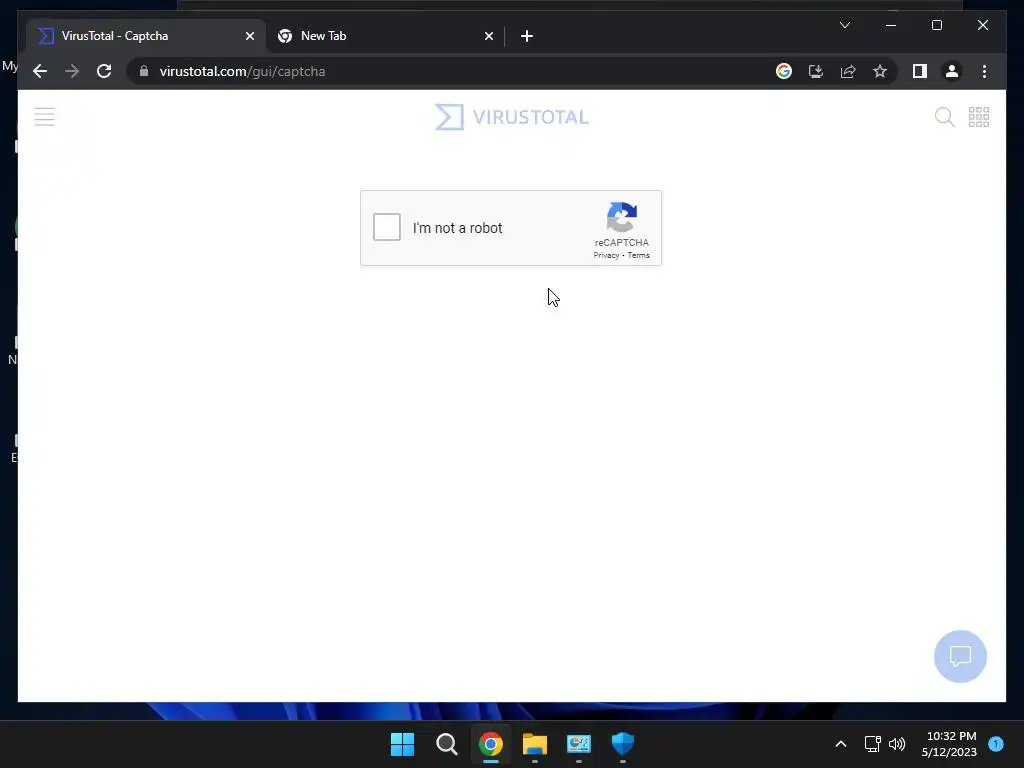Click the install app icon in address bar

[x=816, y=71]
